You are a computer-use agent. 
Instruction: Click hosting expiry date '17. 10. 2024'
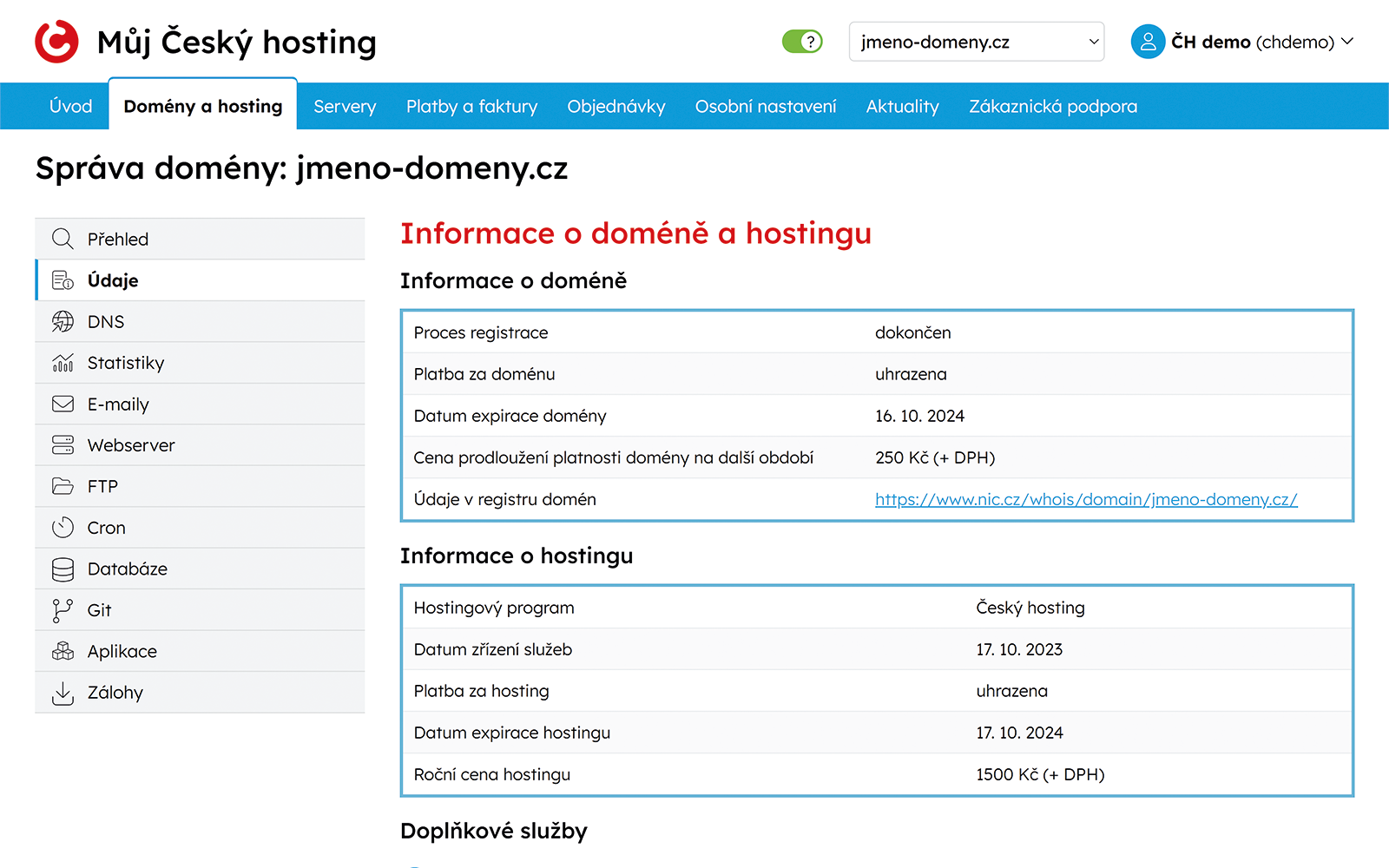[x=1019, y=733]
